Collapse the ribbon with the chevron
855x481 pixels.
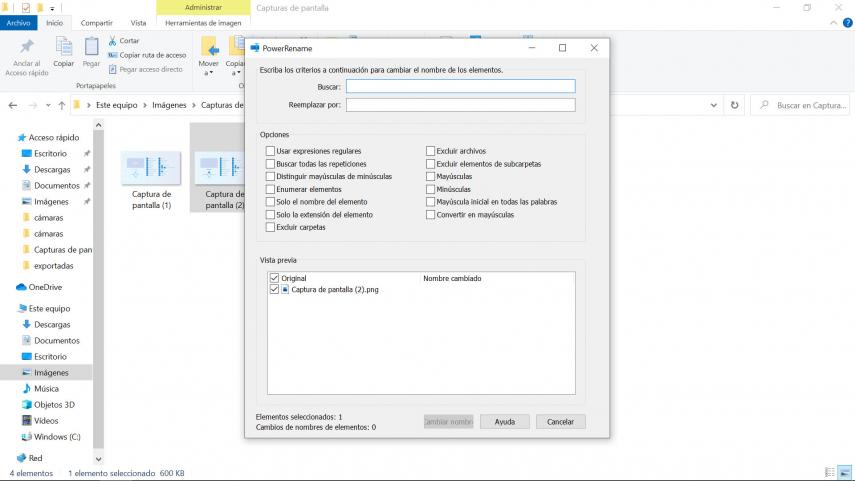pos(833,23)
